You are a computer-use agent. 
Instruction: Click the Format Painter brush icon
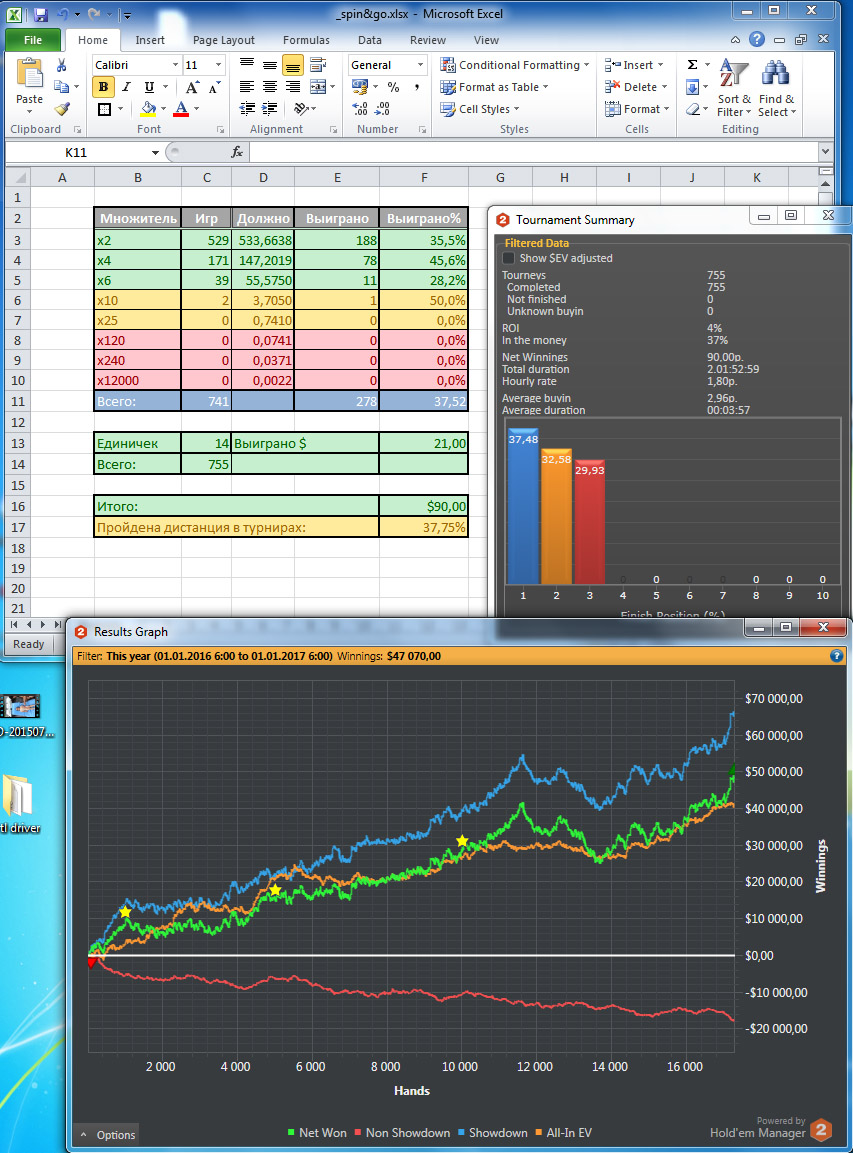(62, 109)
